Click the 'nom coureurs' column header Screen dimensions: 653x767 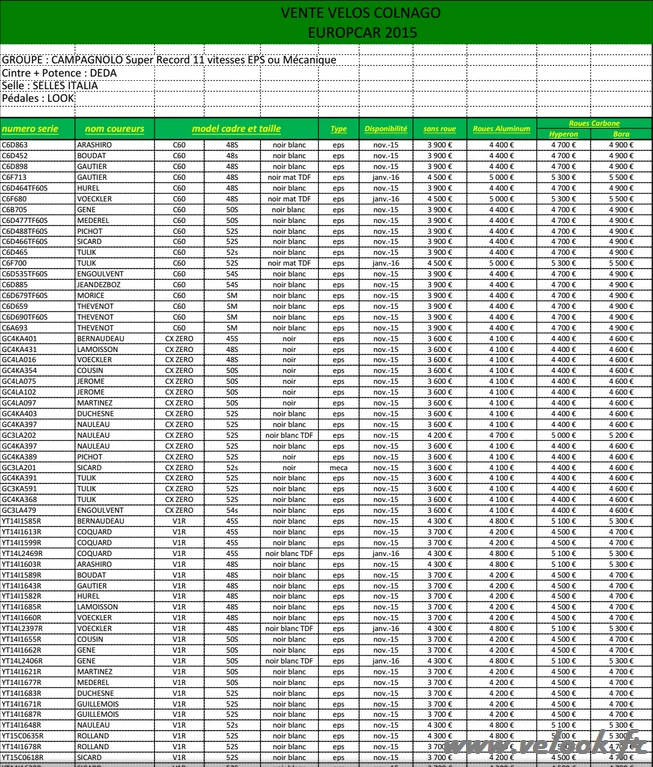click(x=114, y=129)
